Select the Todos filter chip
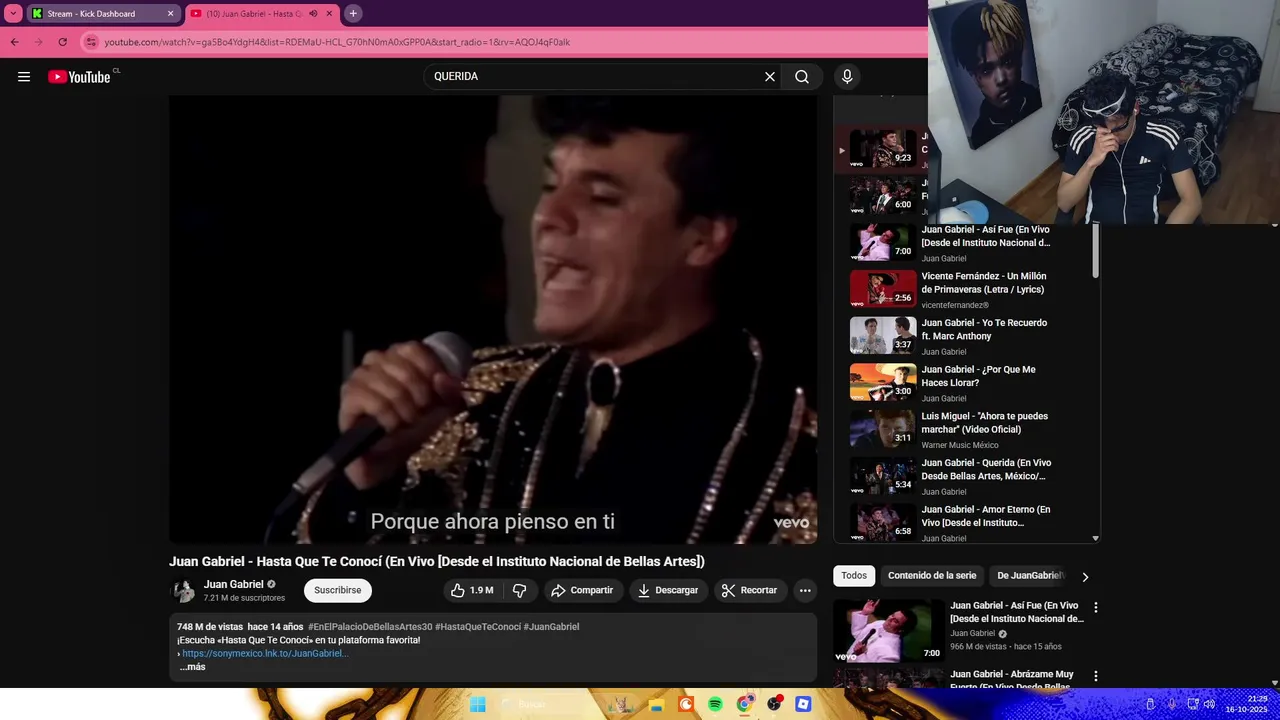Viewport: 1280px width, 720px height. [854, 576]
